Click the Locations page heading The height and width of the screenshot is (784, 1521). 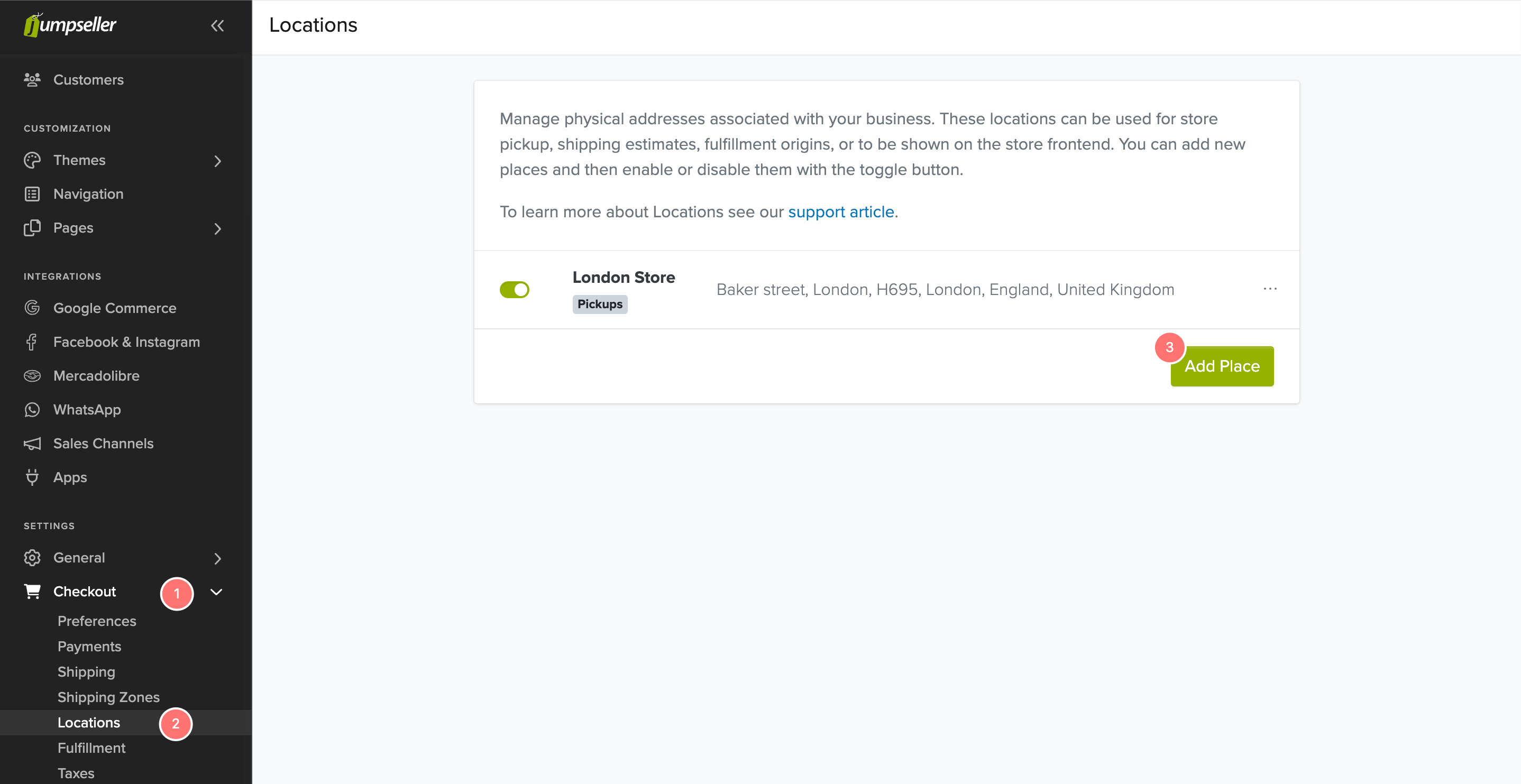(313, 25)
